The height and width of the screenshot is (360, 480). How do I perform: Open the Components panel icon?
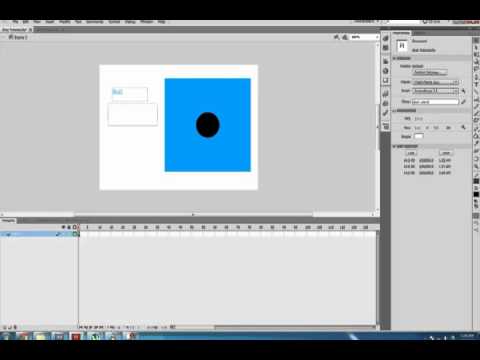coord(386,103)
